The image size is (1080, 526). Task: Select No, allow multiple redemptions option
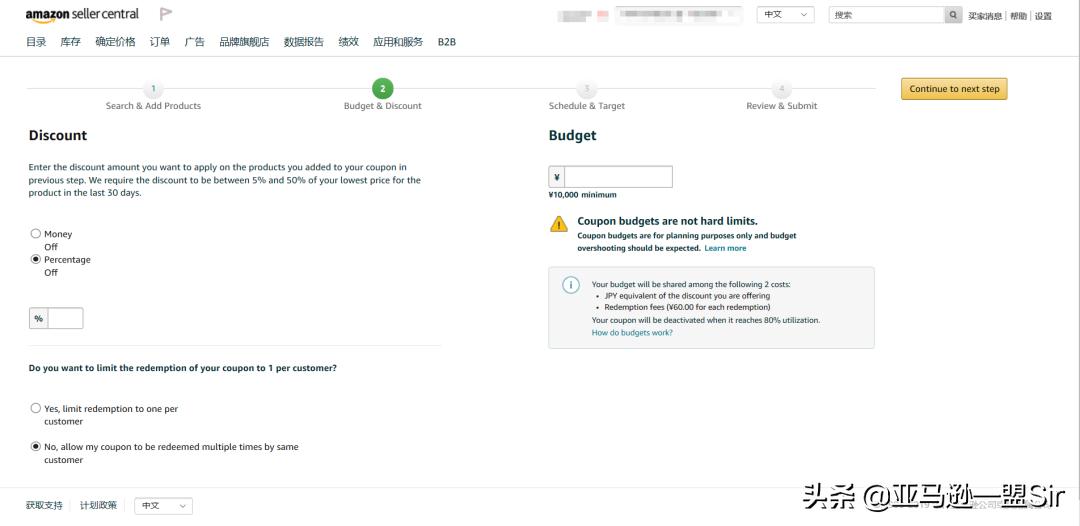[x=36, y=446]
